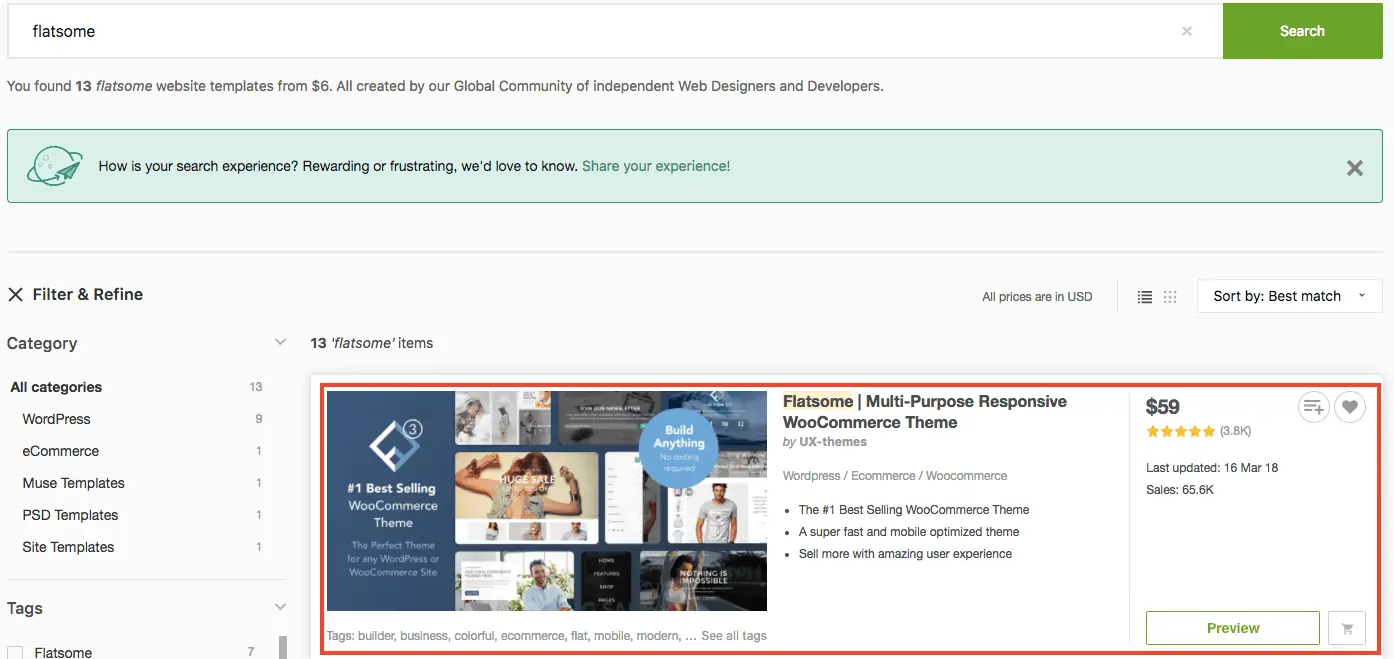
Task: Click the ecommerce tag in tag list
Action: tap(533, 636)
